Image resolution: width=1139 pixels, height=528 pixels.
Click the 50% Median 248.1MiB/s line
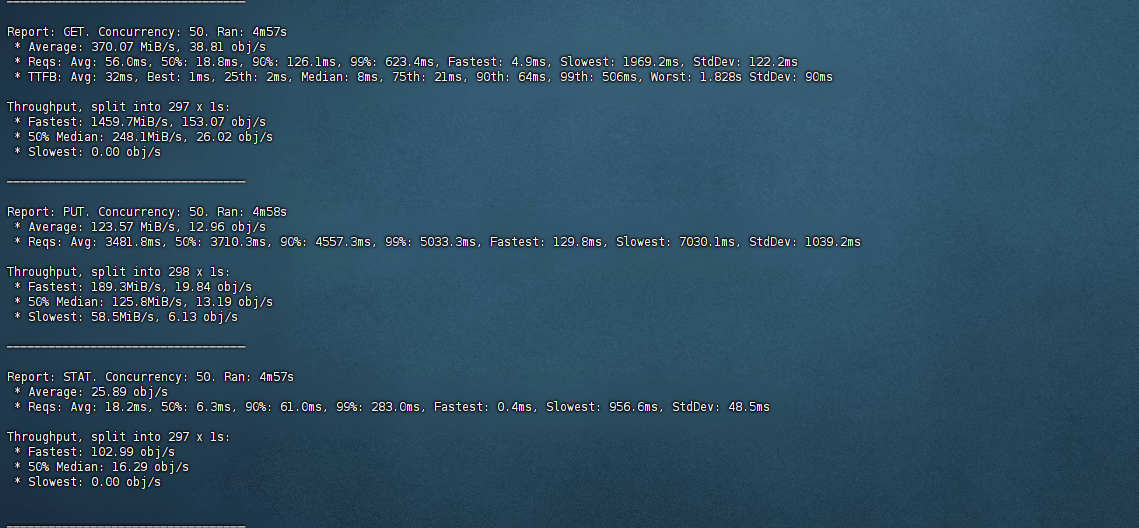[143, 137]
